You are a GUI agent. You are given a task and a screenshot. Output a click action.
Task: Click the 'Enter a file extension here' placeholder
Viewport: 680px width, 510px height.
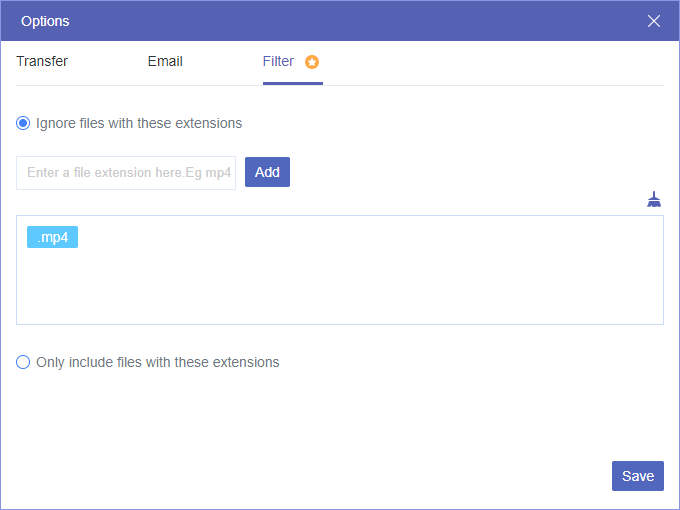click(x=129, y=173)
